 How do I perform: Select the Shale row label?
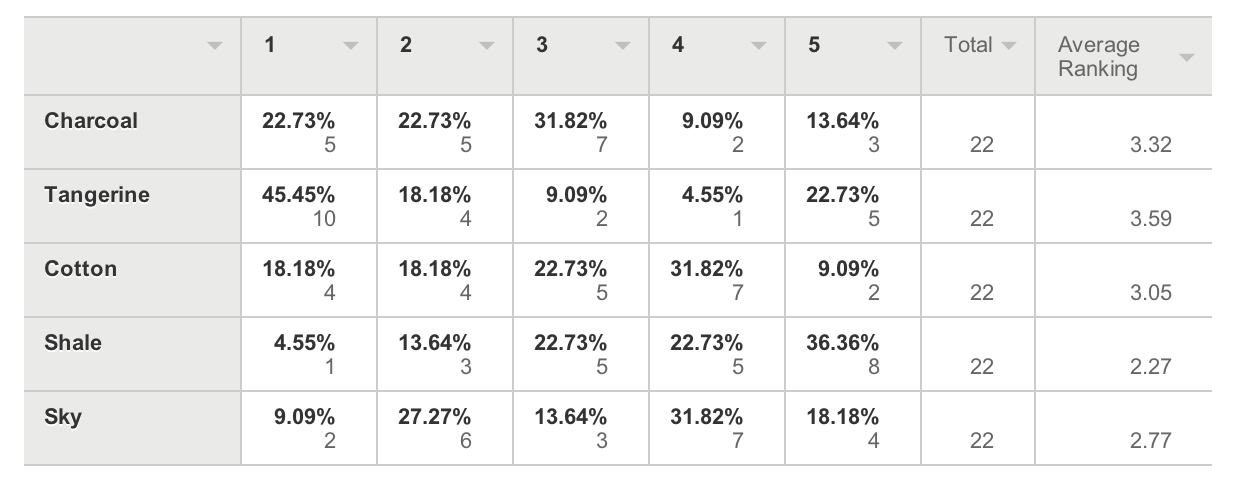pyautogui.click(x=73, y=343)
